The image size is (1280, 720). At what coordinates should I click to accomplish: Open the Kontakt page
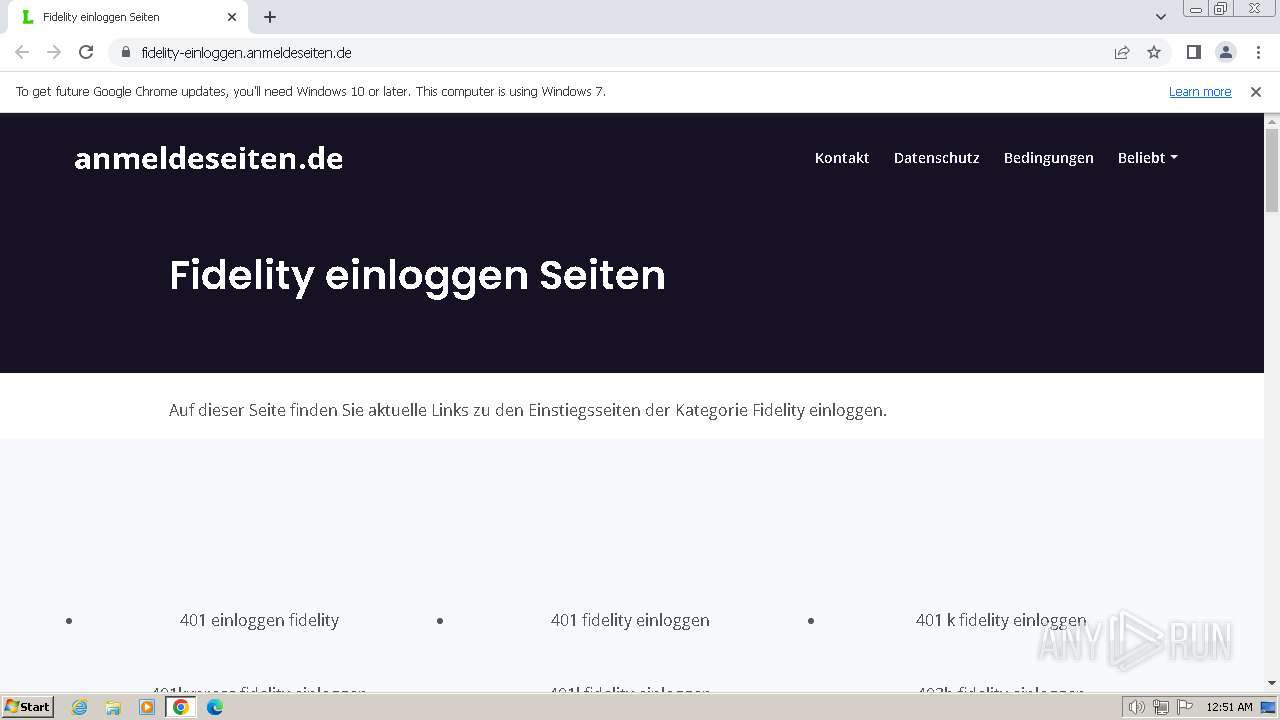pos(842,158)
